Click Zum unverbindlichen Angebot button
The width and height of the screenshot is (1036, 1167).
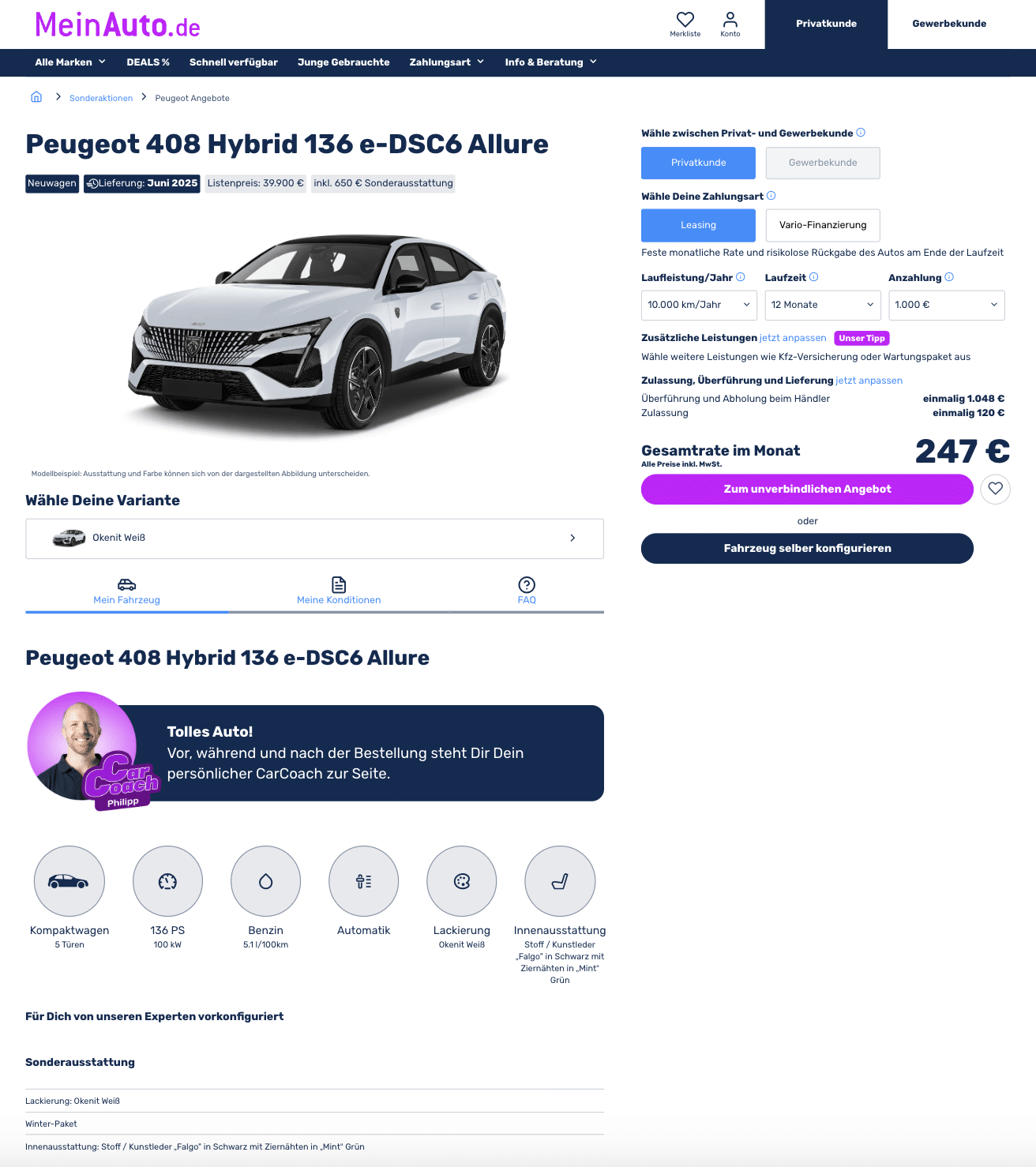[x=807, y=489]
